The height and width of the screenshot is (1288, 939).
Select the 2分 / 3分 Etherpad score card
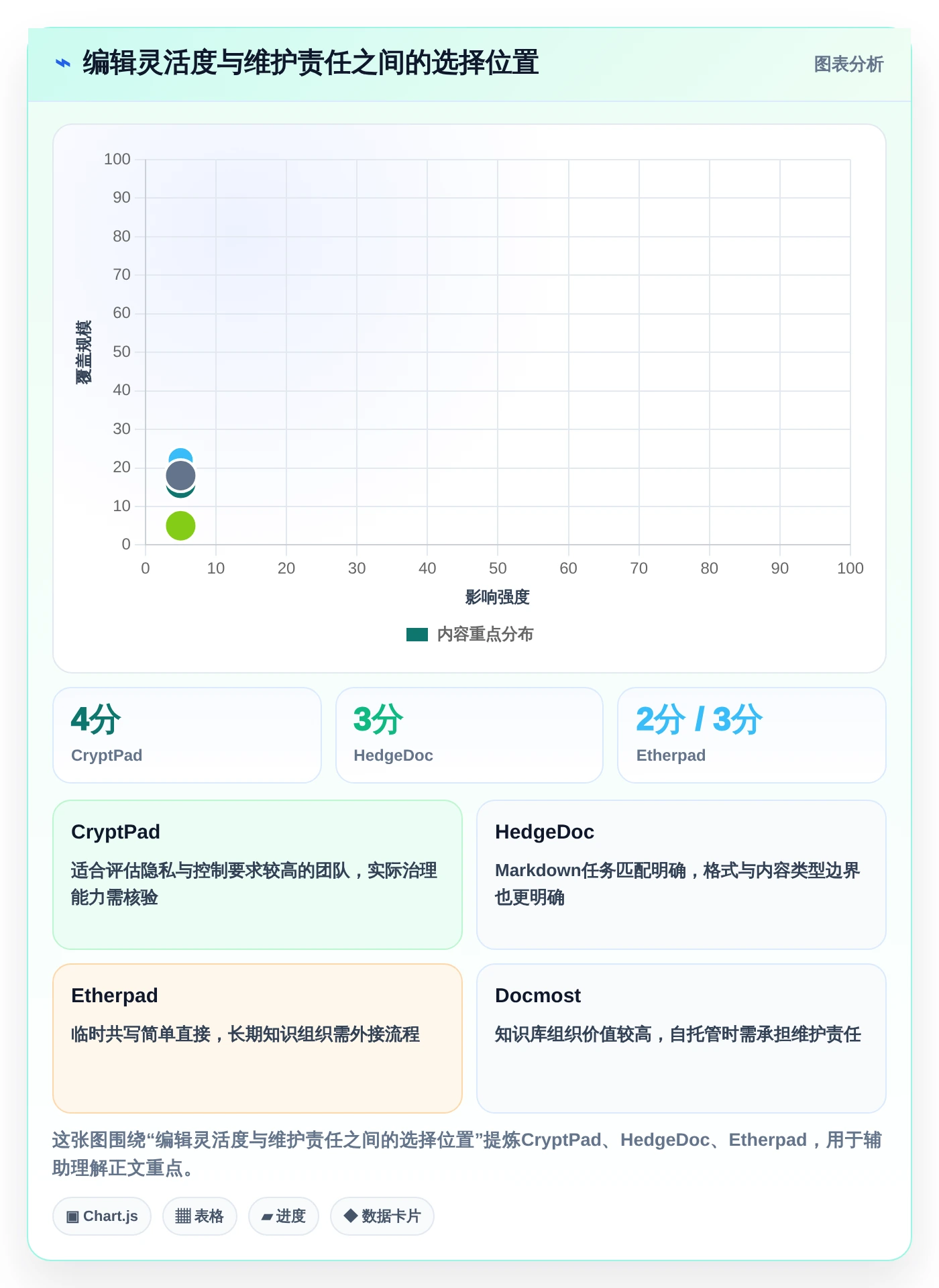click(752, 735)
